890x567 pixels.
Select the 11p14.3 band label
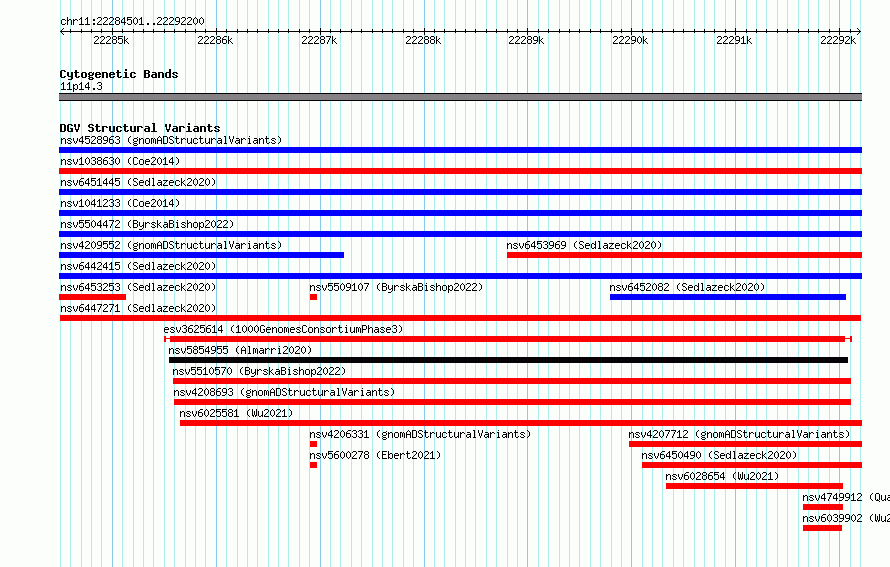coord(81,86)
